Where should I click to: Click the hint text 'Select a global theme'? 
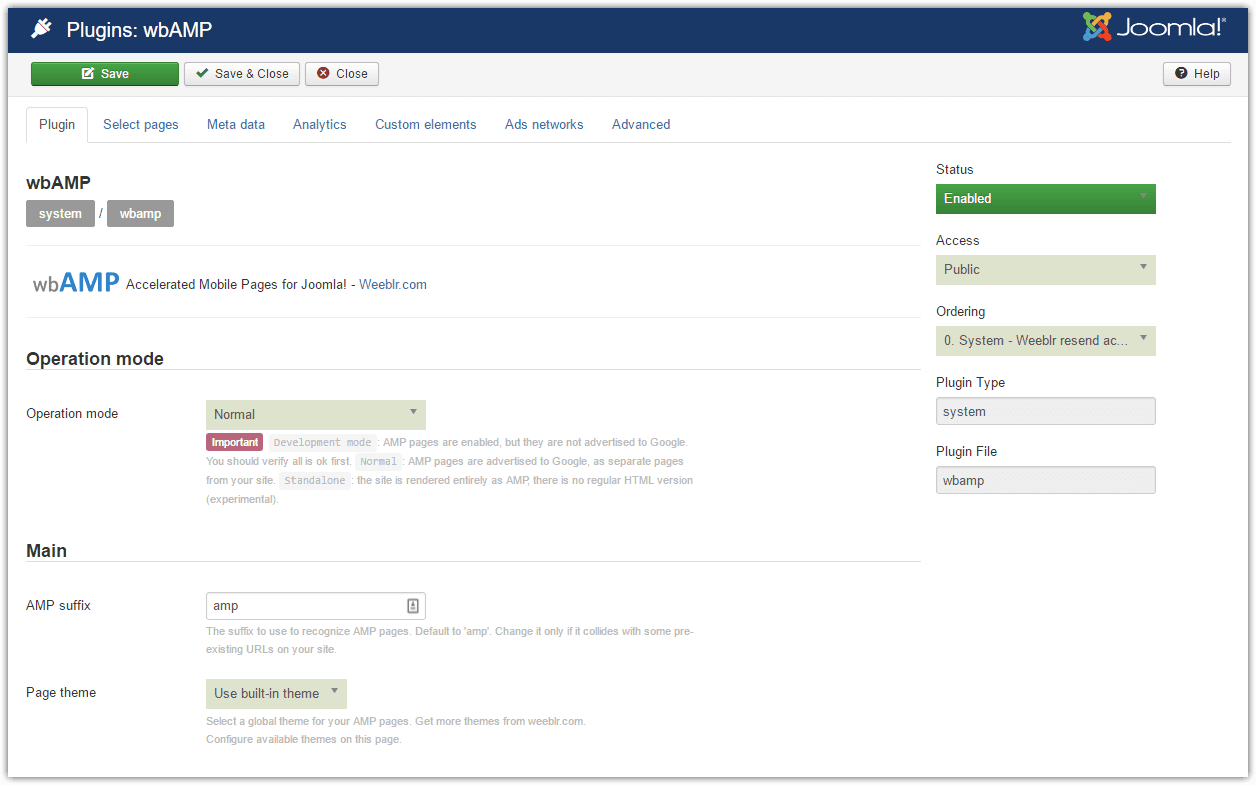tap(396, 730)
